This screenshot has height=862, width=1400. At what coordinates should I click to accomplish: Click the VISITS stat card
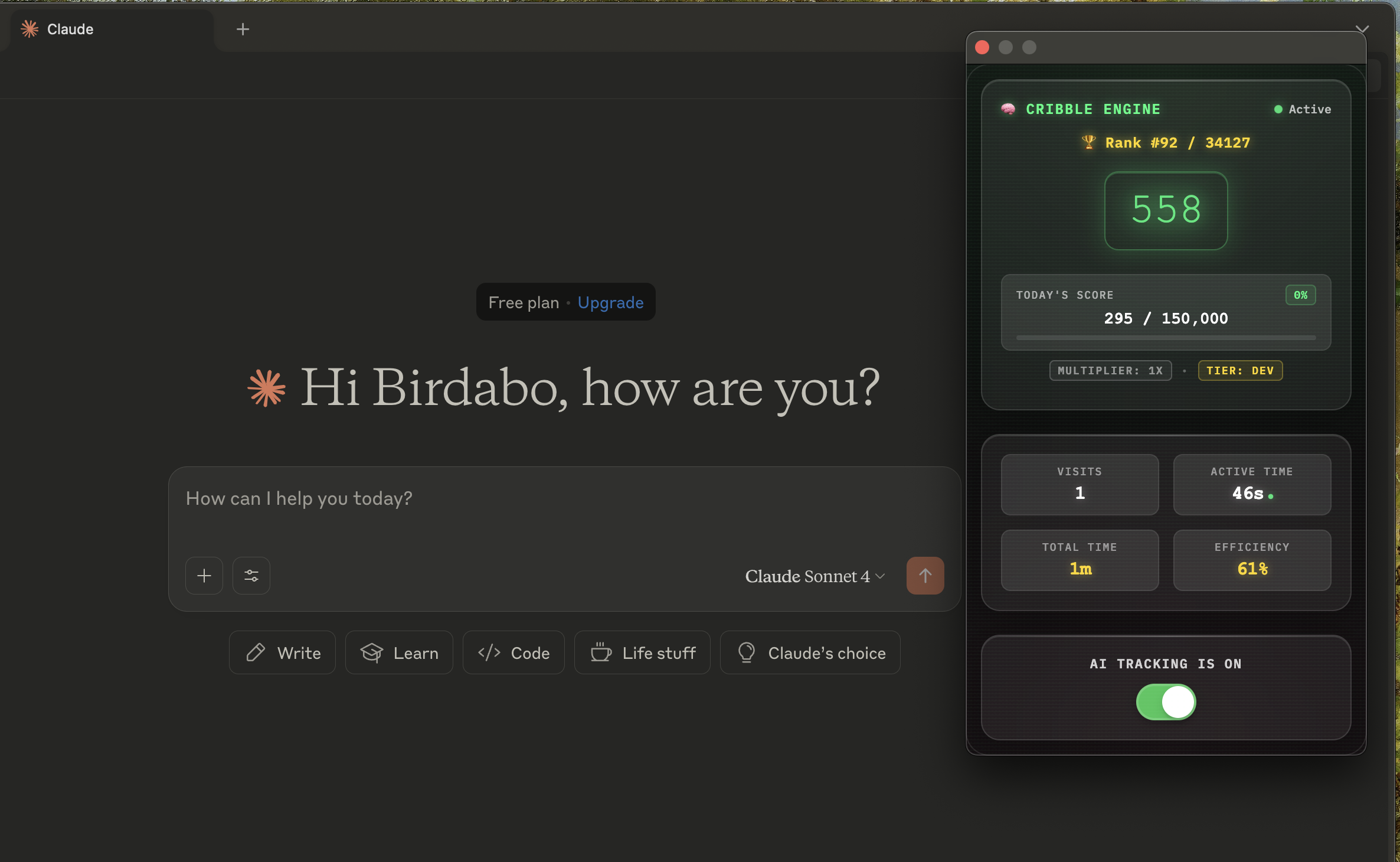pyautogui.click(x=1080, y=485)
